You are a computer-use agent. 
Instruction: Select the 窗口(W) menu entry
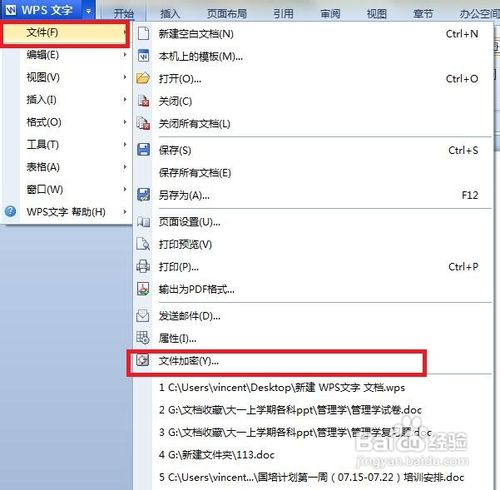click(x=67, y=189)
